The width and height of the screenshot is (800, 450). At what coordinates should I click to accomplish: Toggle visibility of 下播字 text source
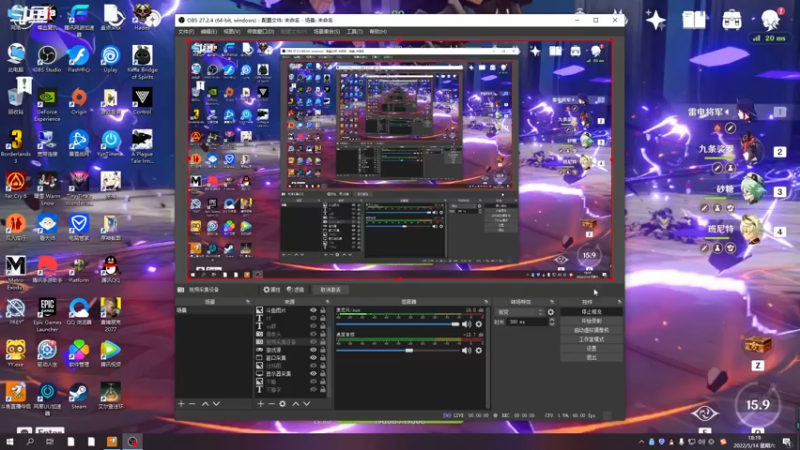click(313, 389)
